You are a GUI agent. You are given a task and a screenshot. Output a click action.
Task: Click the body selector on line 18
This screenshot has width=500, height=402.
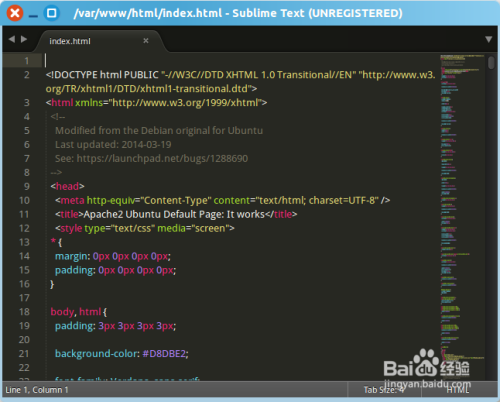click(x=62, y=312)
